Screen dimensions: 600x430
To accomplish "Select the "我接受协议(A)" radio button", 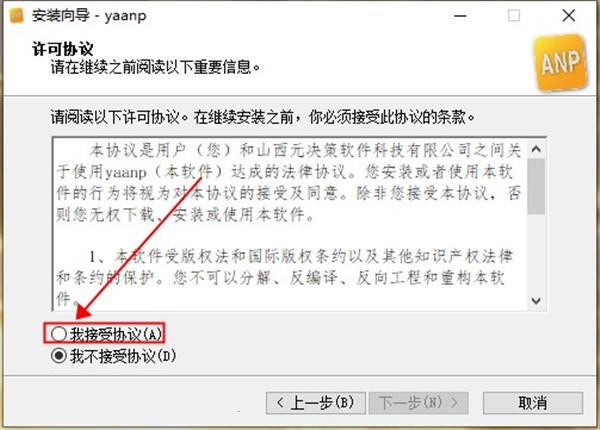I will pos(59,334).
